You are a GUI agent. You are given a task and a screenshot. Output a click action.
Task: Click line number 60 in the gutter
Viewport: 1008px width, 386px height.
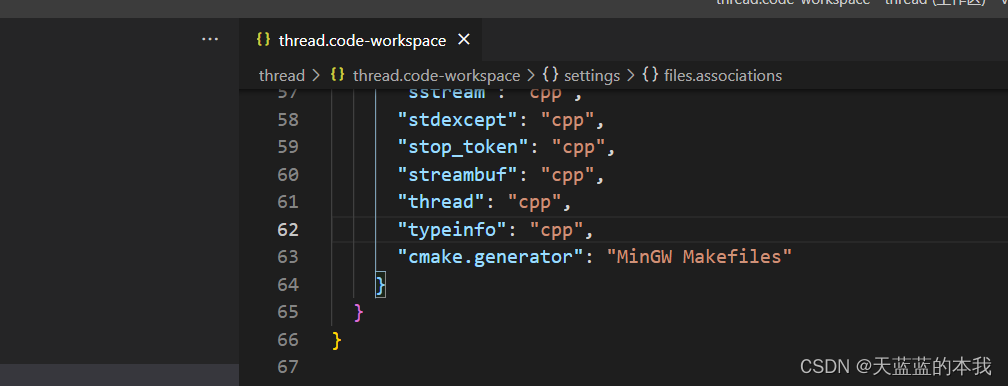tap(288, 175)
